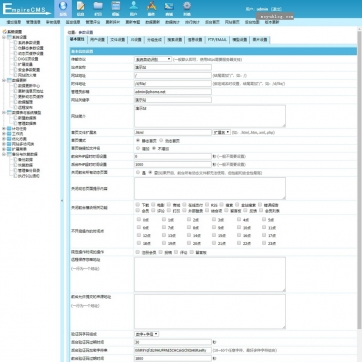
Task: Check the 0点 hour checkbox
Action: coord(139,219)
